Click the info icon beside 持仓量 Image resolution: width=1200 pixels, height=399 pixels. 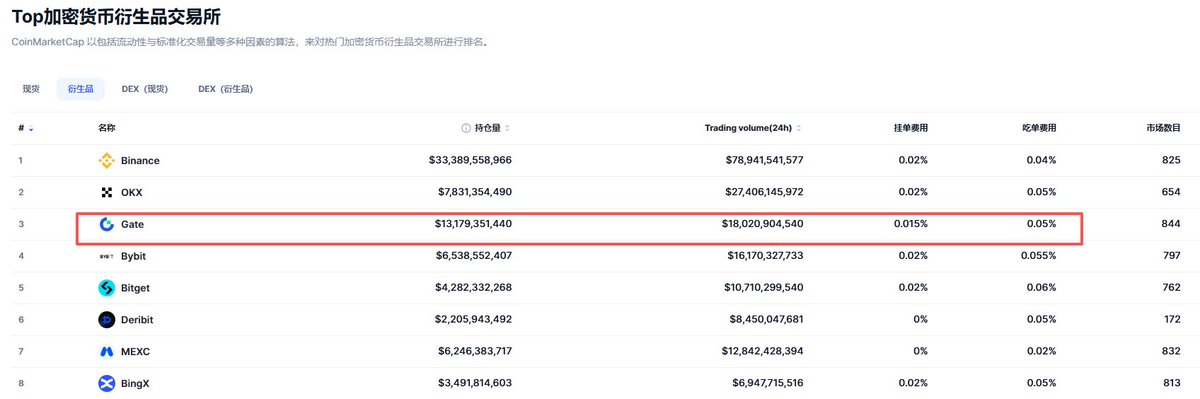tap(466, 128)
